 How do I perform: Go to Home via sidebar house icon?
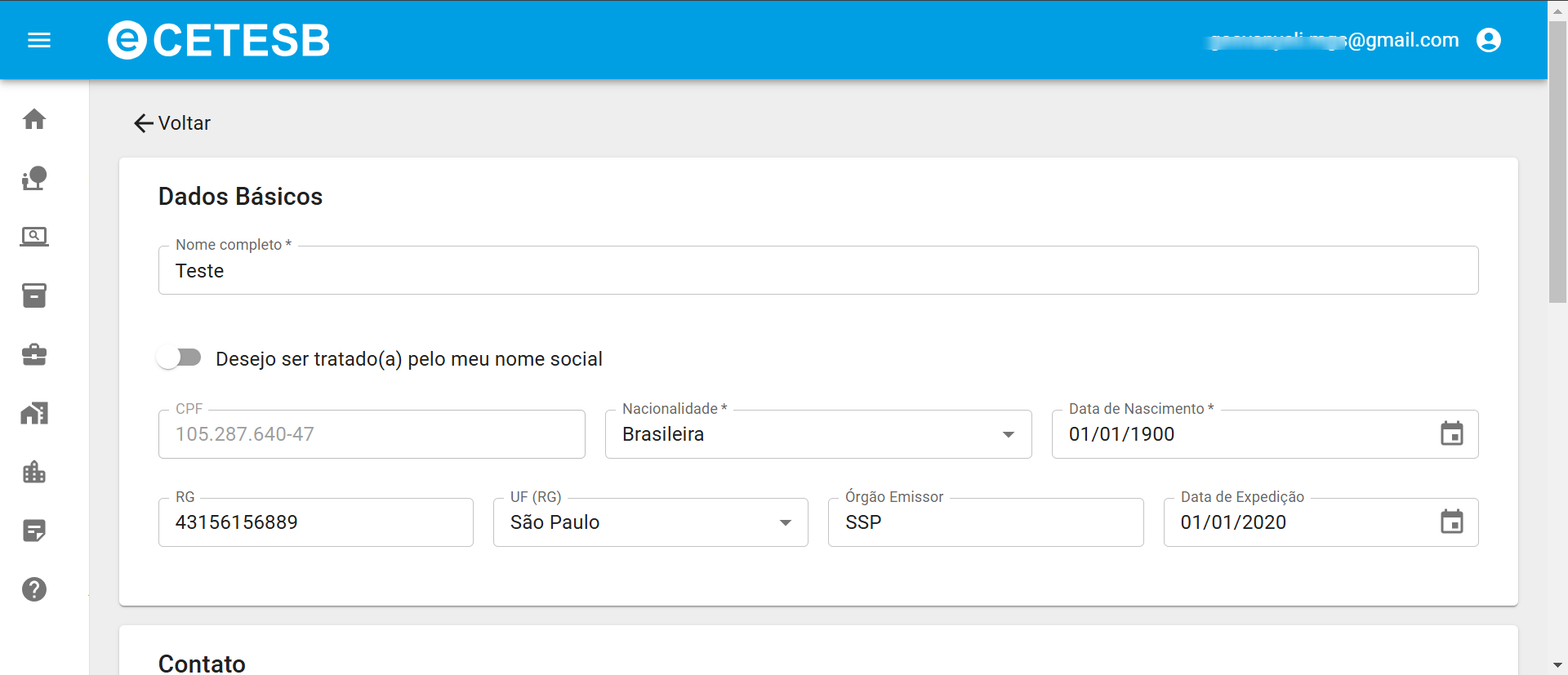coord(34,119)
